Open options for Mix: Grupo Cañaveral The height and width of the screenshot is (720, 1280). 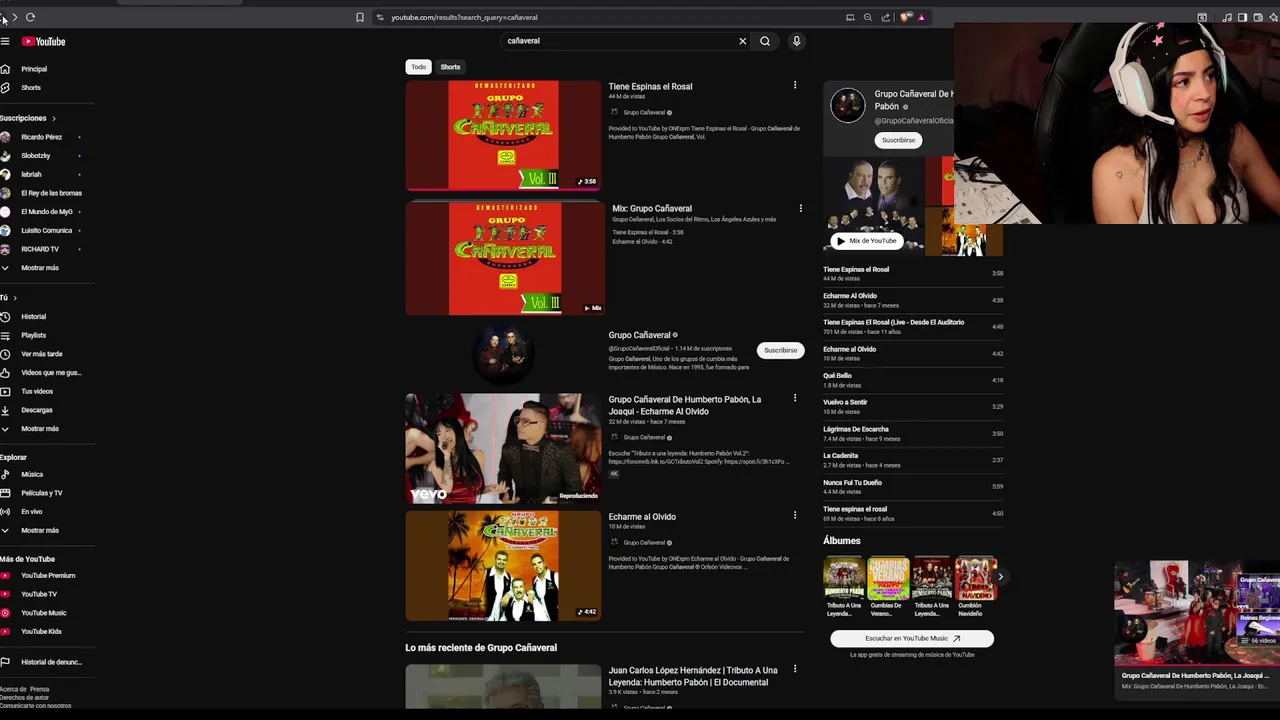click(800, 209)
